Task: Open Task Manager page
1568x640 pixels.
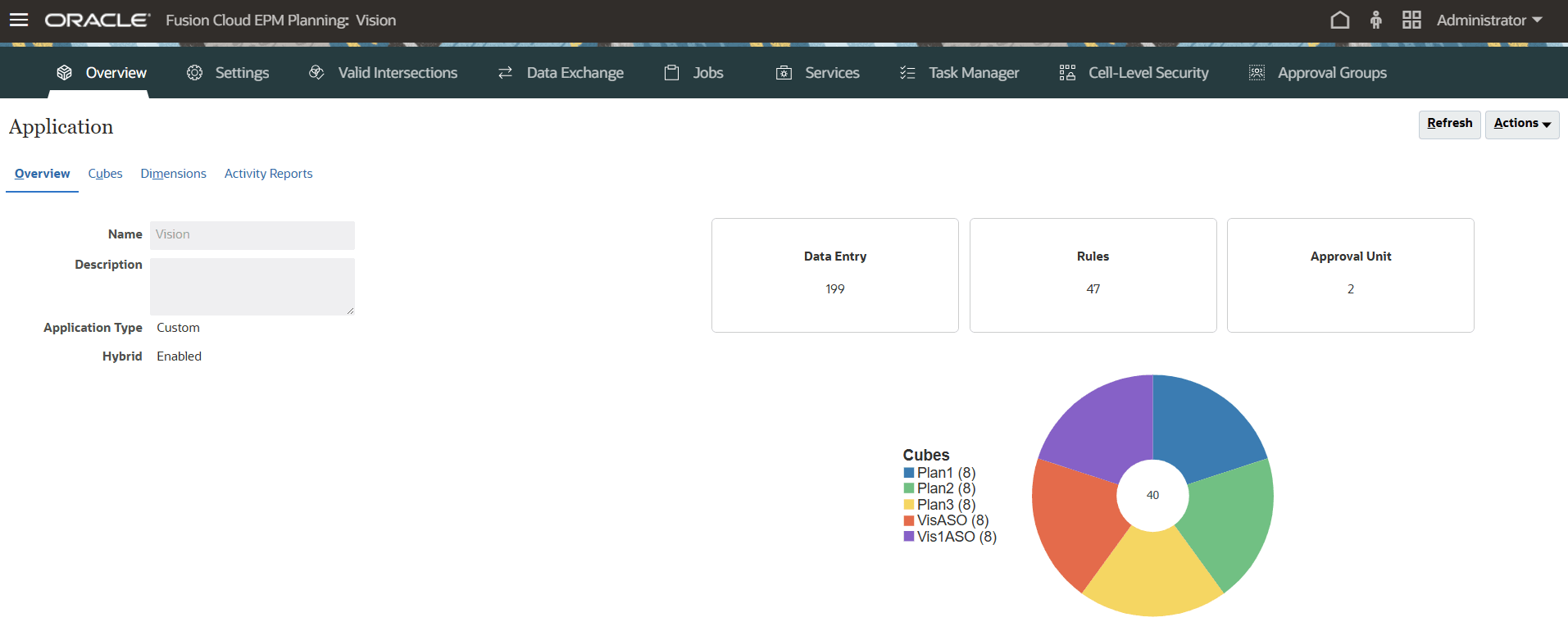Action: [974, 73]
